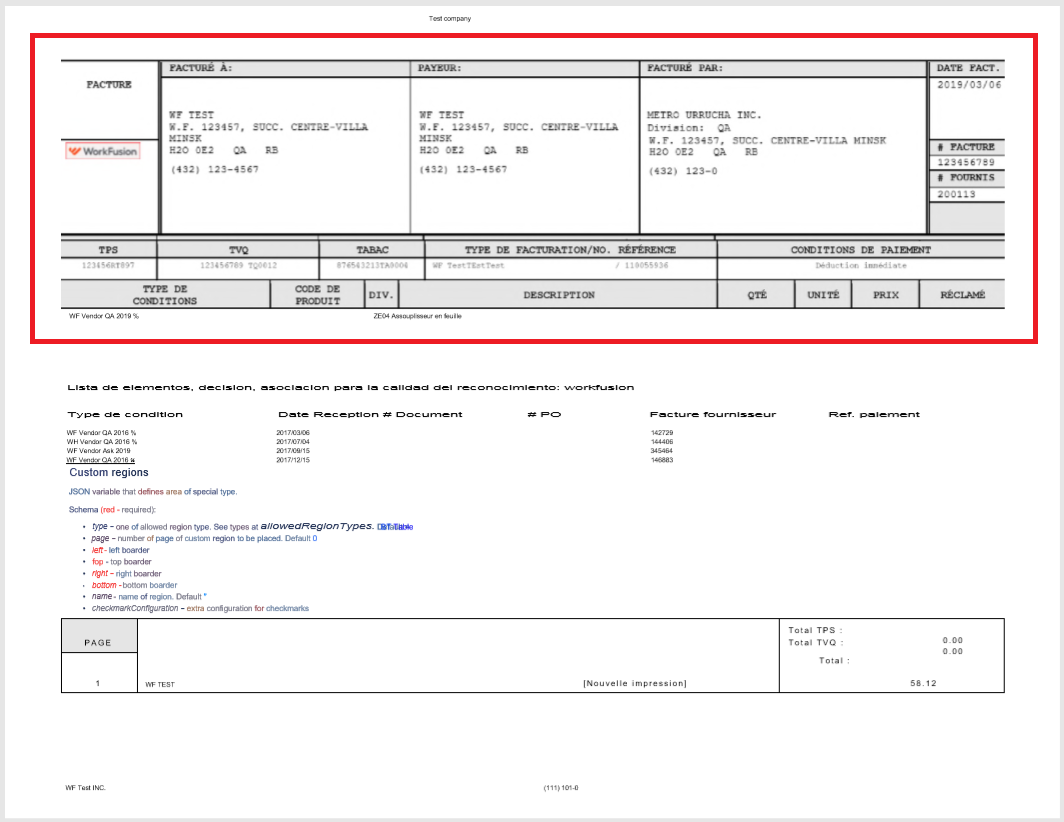Select the FACTURE title cell

point(109,85)
